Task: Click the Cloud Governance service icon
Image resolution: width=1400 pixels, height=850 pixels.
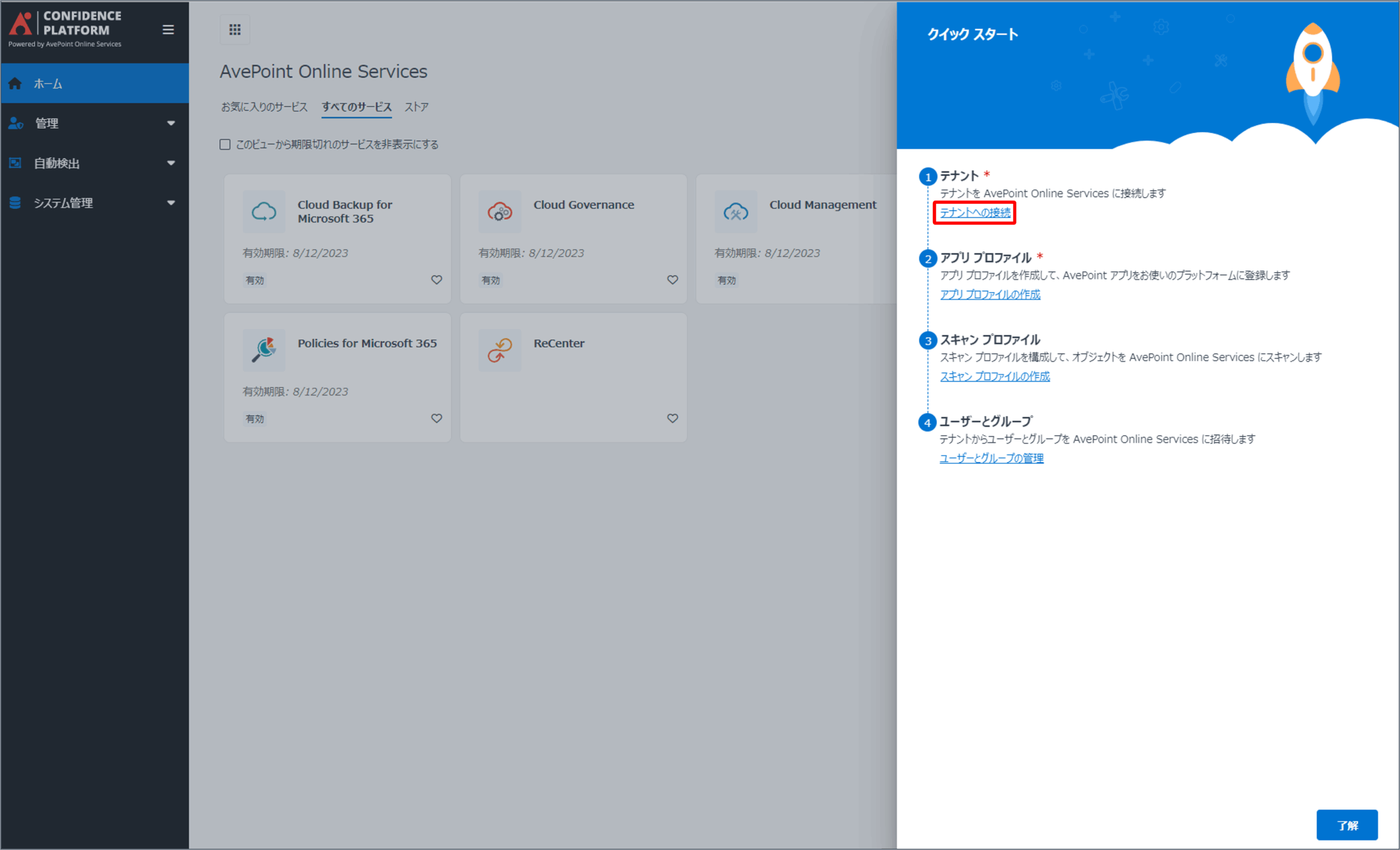Action: click(x=499, y=212)
